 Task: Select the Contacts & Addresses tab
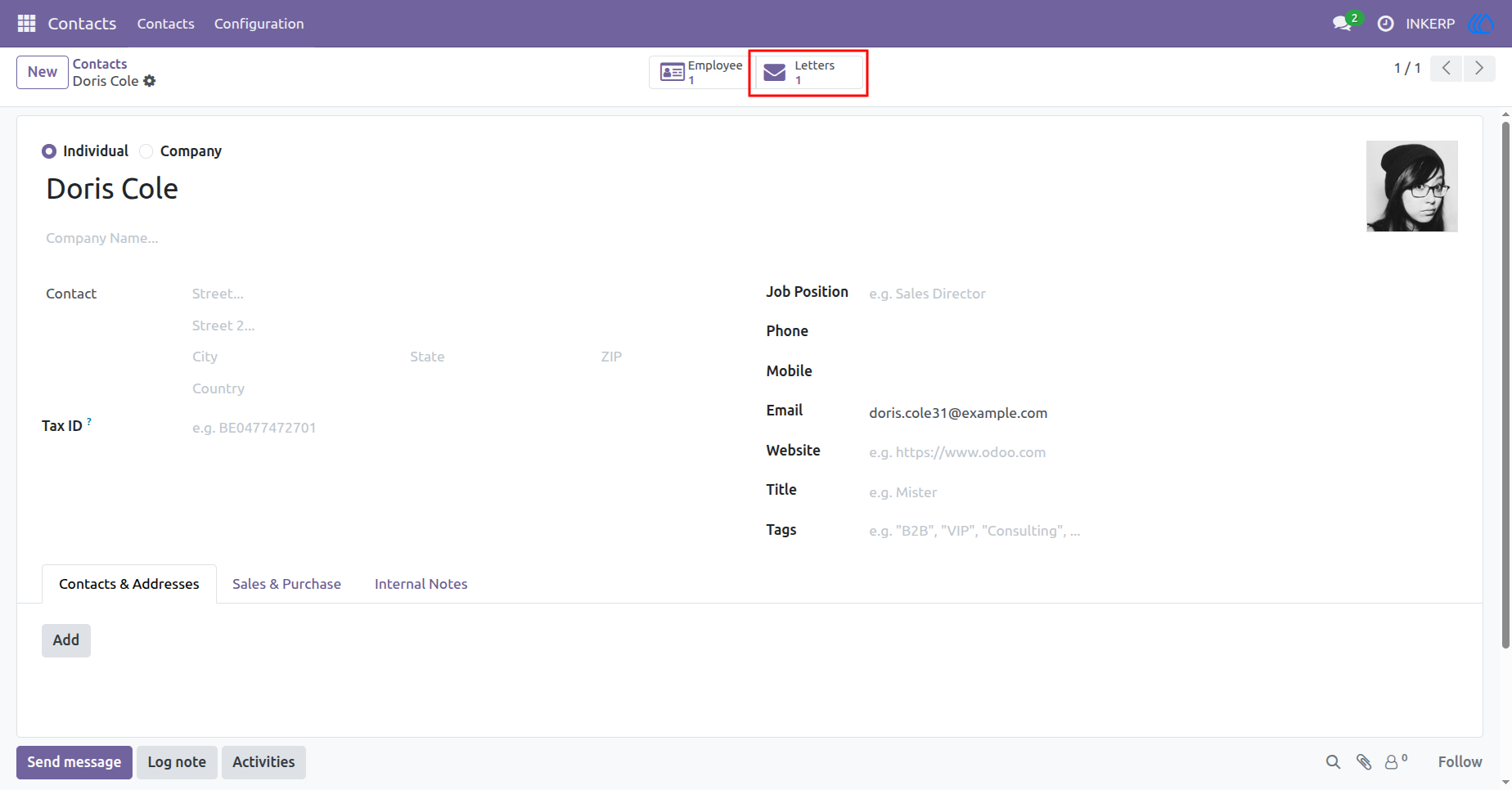(129, 584)
